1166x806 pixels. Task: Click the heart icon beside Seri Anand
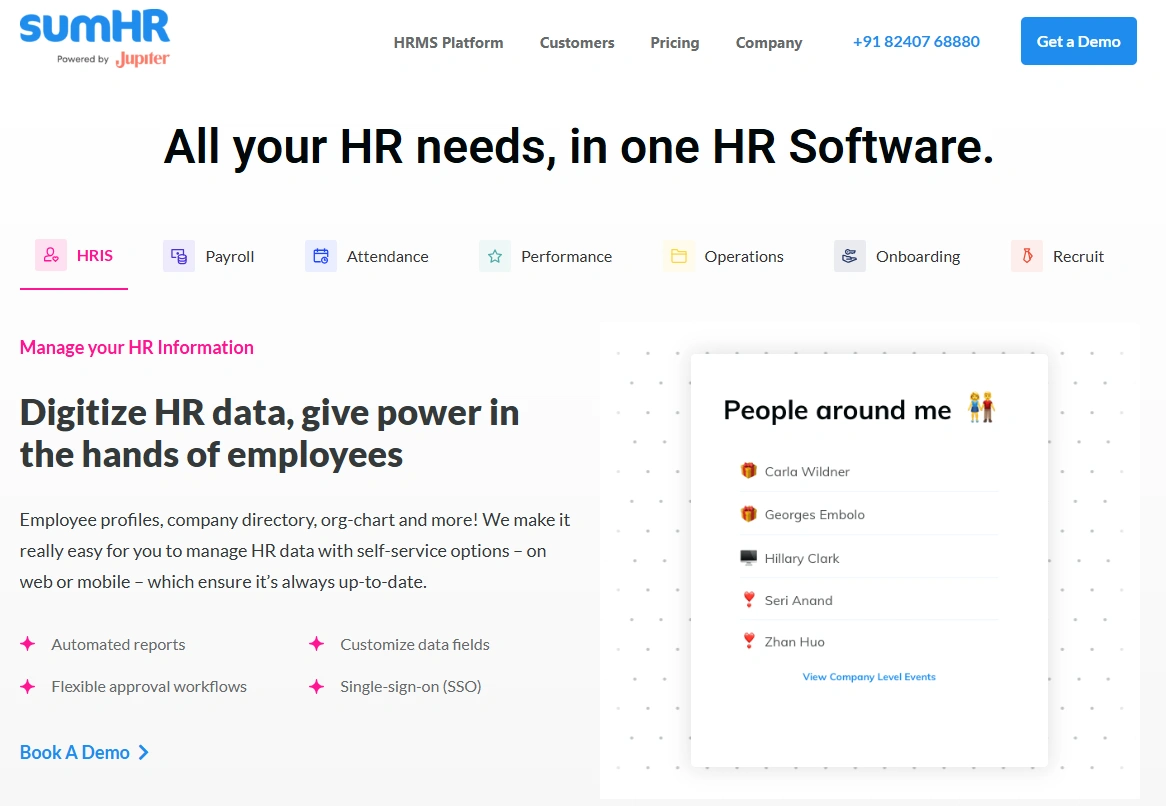coord(749,599)
